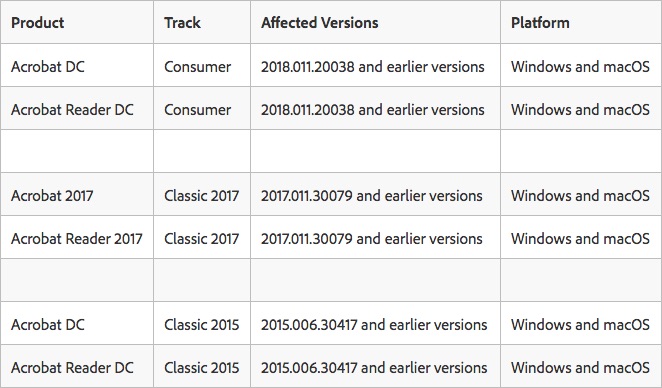Select Acrobat DC in the Classic 2015 row
The height and width of the screenshot is (388, 662).
tap(48, 325)
